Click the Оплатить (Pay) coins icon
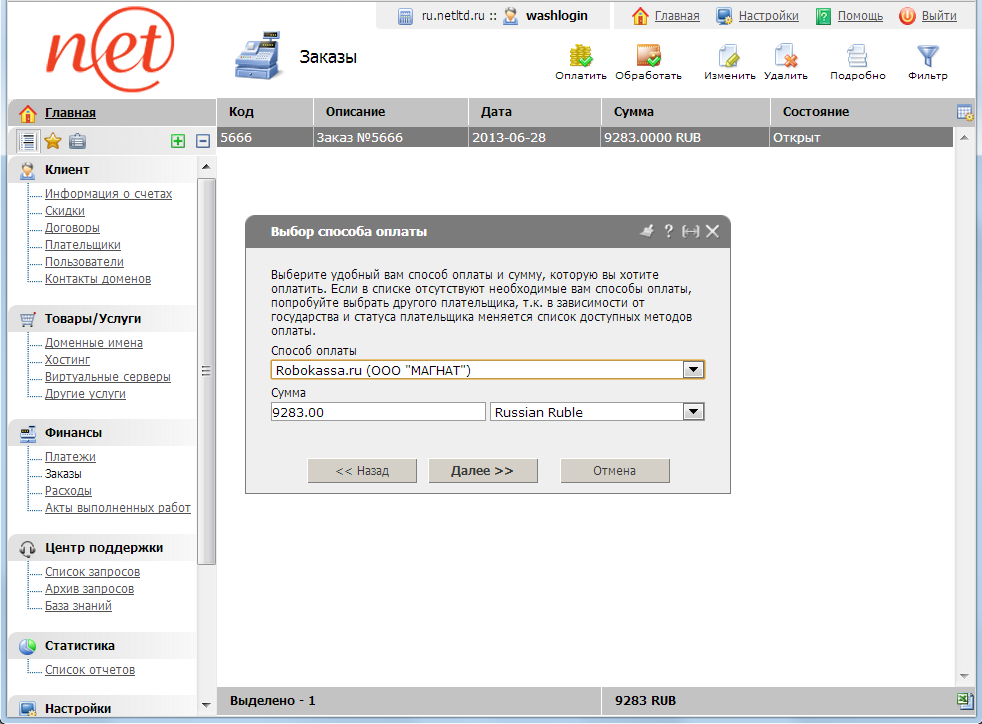This screenshot has width=982, height=724. (x=580, y=56)
